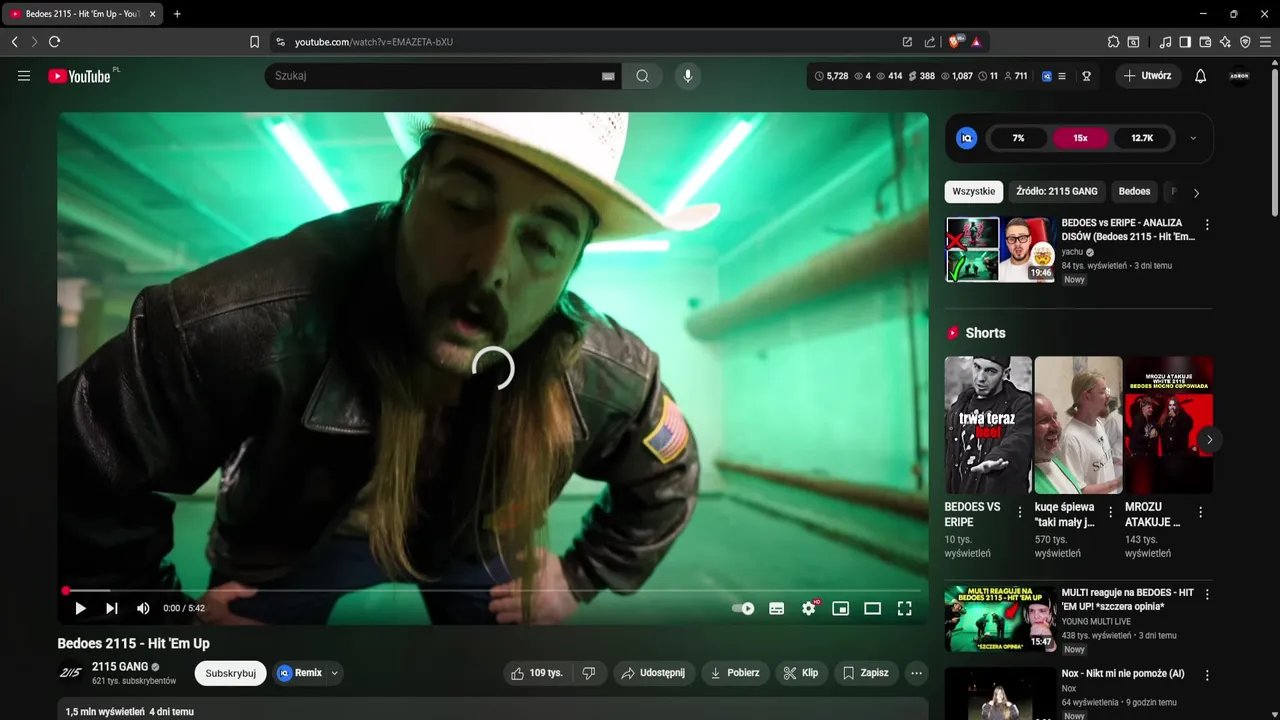Open options for MULTI reaguje na BEDOES video

coord(1207,594)
